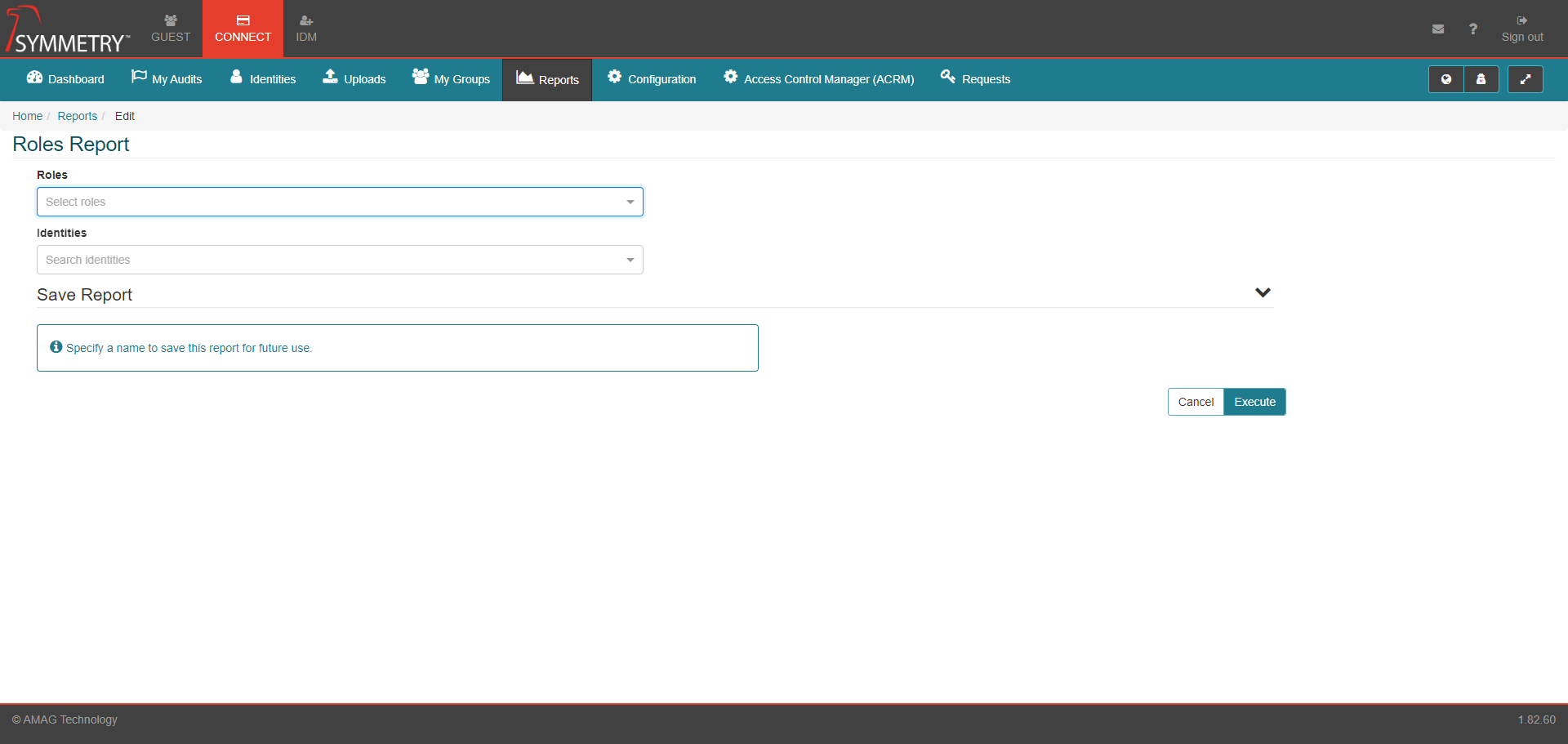Click the info icon in the save notice
Viewport: 1568px width, 744px height.
pyautogui.click(x=56, y=347)
